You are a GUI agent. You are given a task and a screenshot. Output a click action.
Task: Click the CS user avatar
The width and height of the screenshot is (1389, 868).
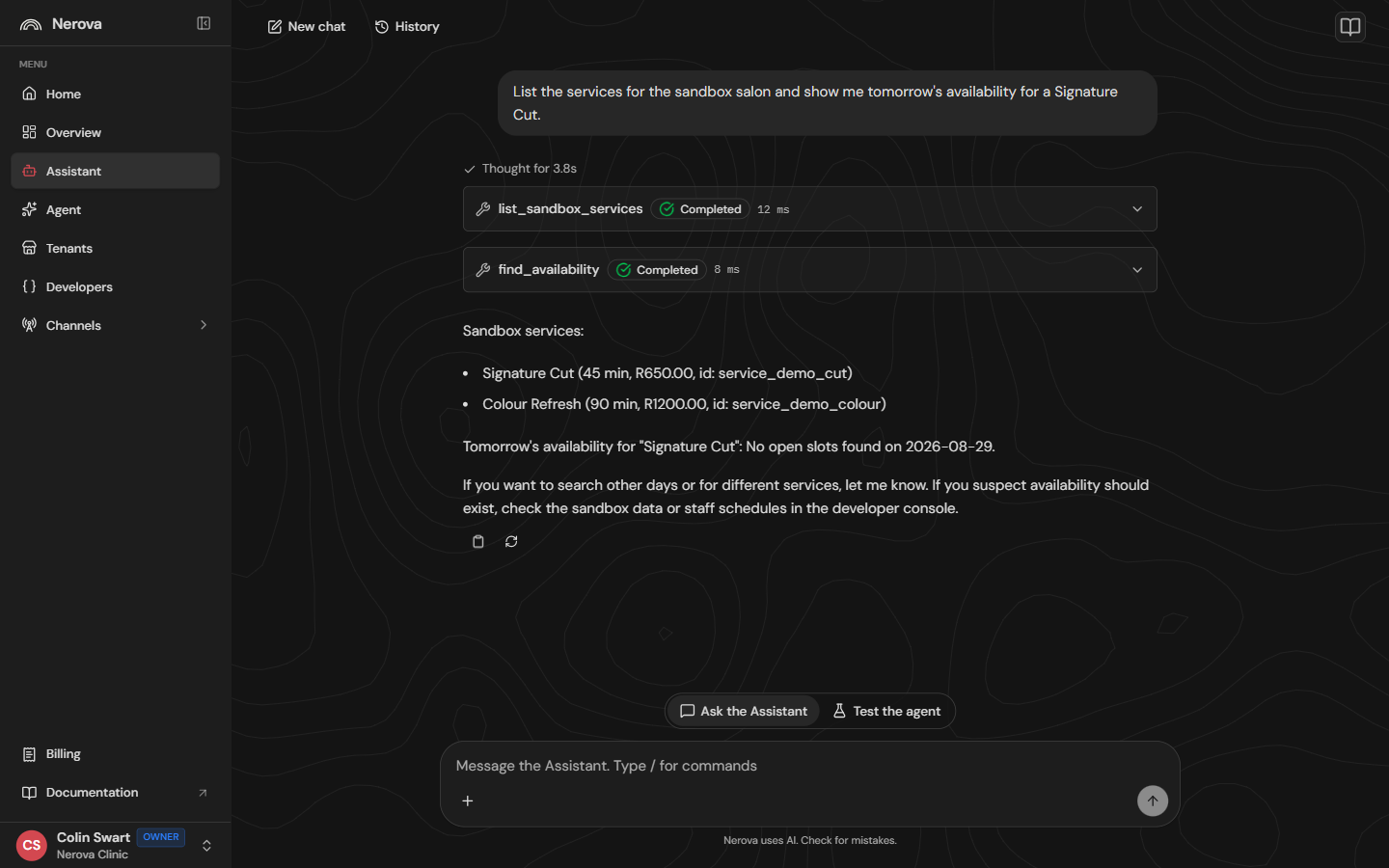pos(32,846)
